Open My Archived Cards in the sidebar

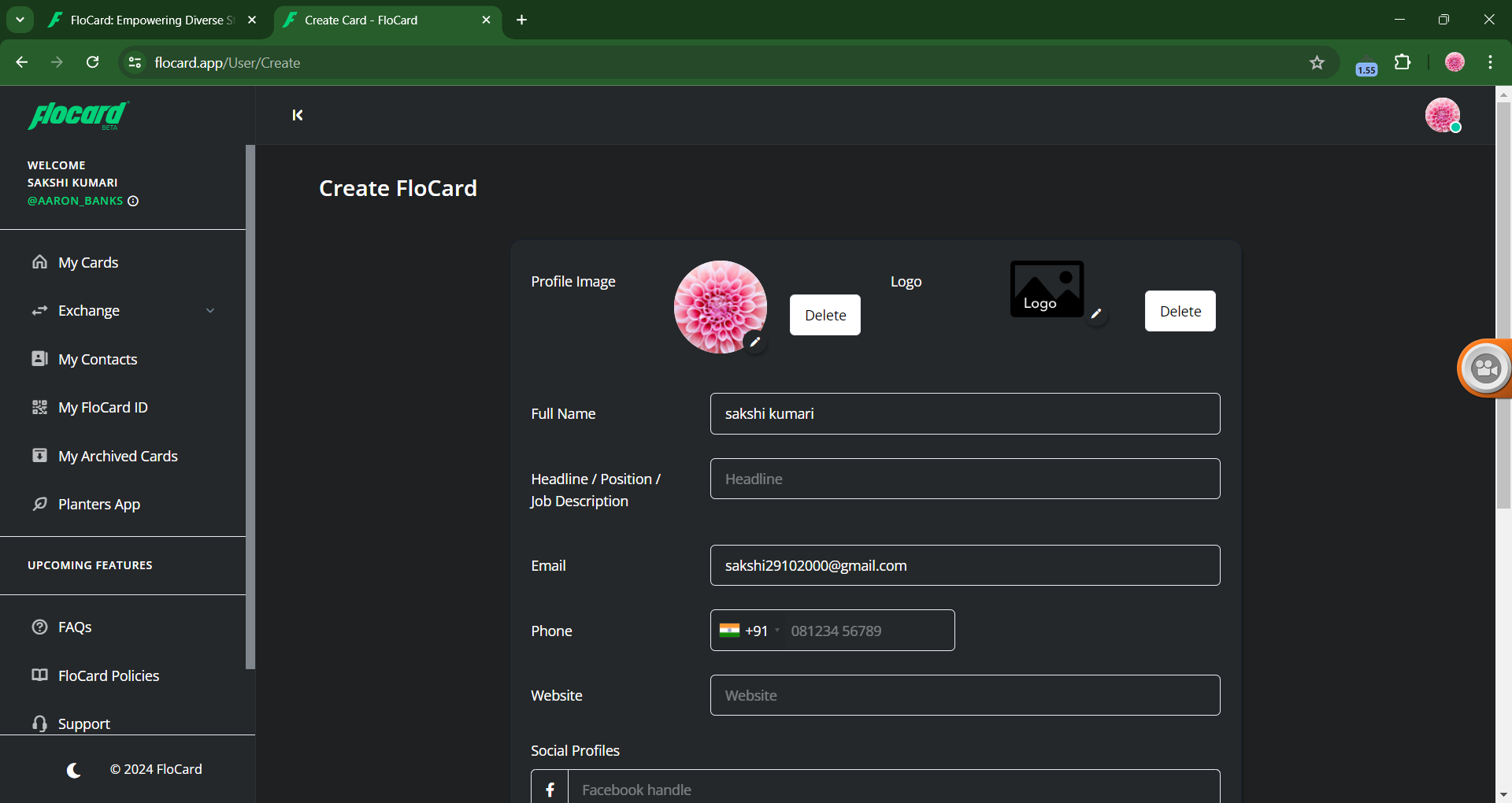[x=117, y=457]
